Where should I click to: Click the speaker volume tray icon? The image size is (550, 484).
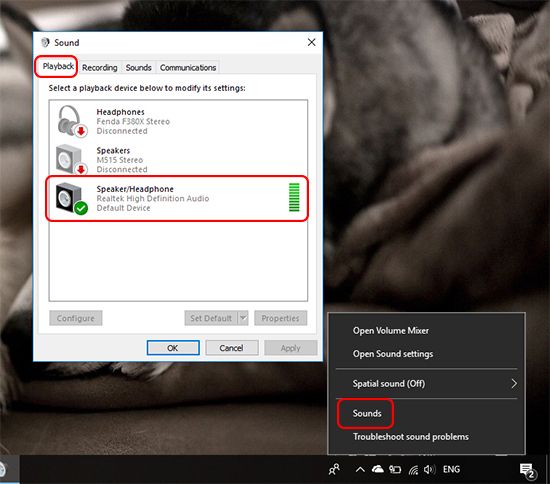429,469
